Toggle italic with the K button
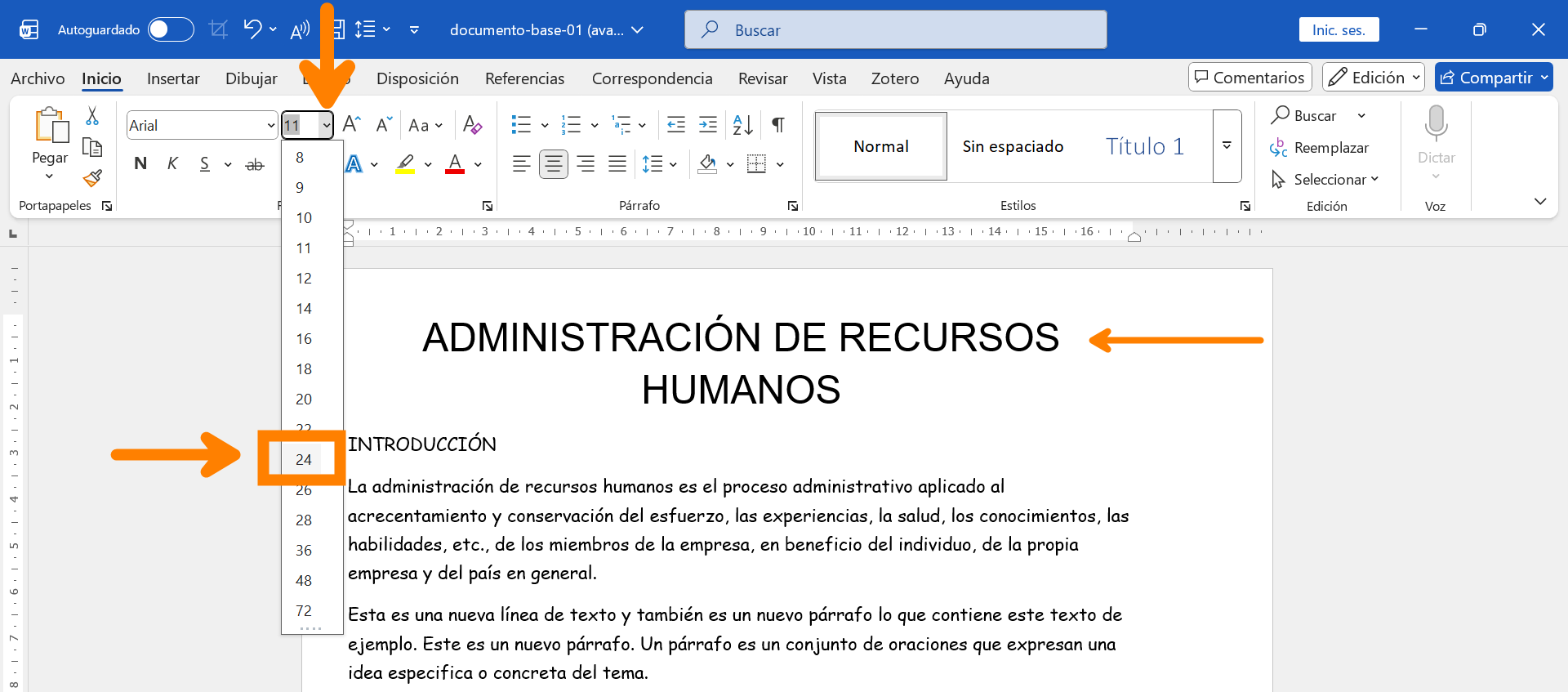This screenshot has height=692, width=1568. [x=172, y=163]
